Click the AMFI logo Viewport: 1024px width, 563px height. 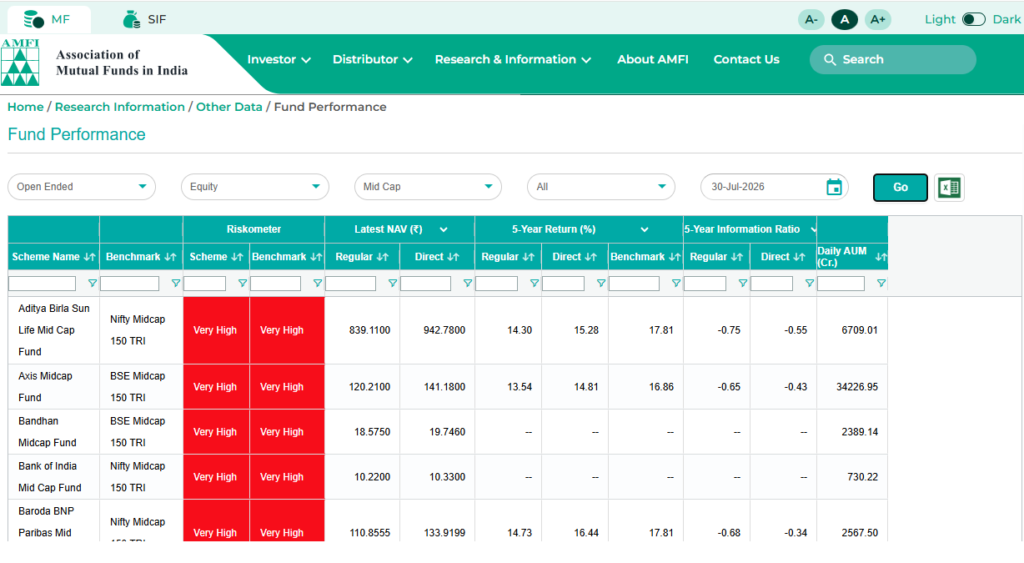tap(20, 63)
